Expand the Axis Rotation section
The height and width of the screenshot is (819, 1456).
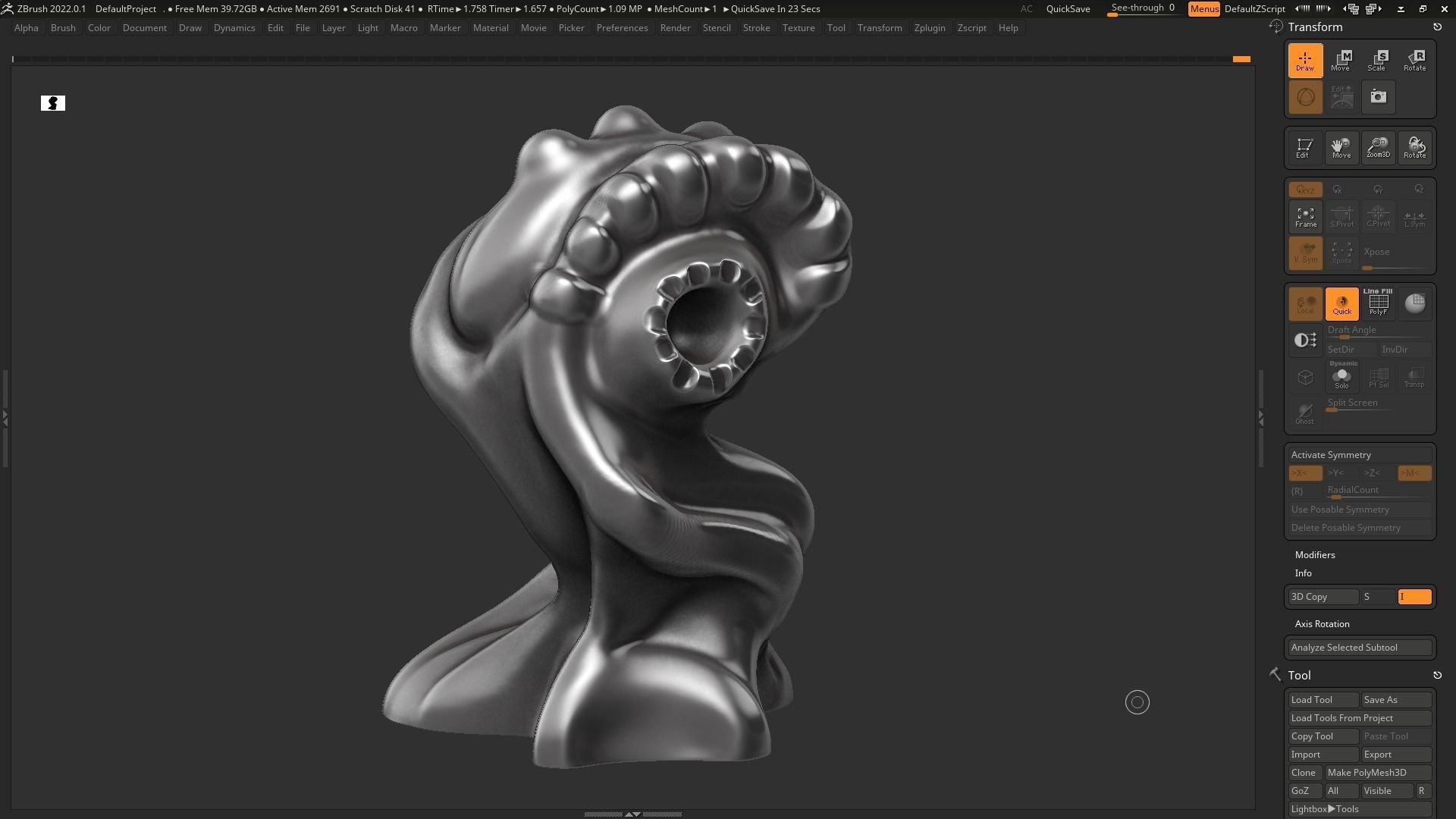(x=1322, y=624)
